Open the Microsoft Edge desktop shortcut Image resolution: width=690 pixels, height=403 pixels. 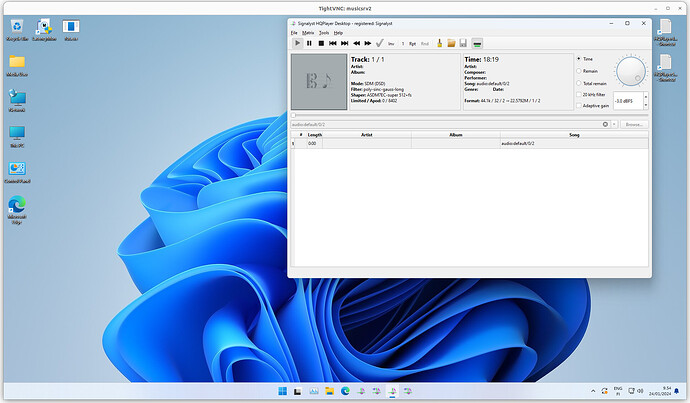coord(17,210)
